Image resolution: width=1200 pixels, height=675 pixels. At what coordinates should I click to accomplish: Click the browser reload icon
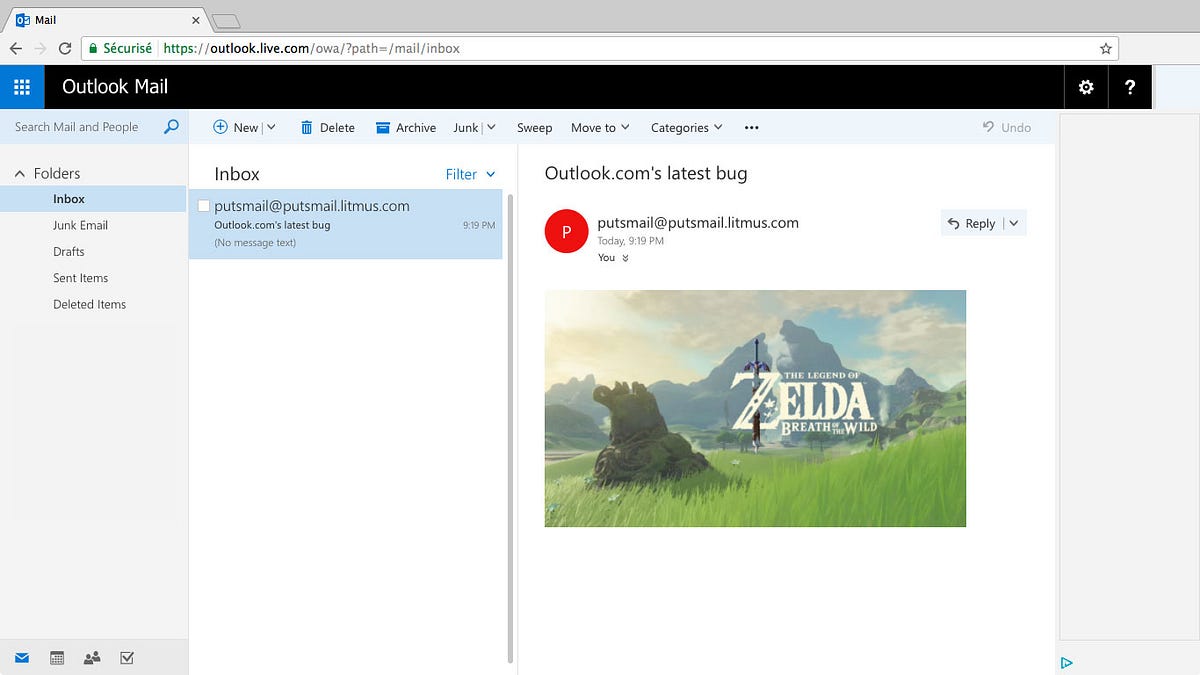click(x=65, y=48)
